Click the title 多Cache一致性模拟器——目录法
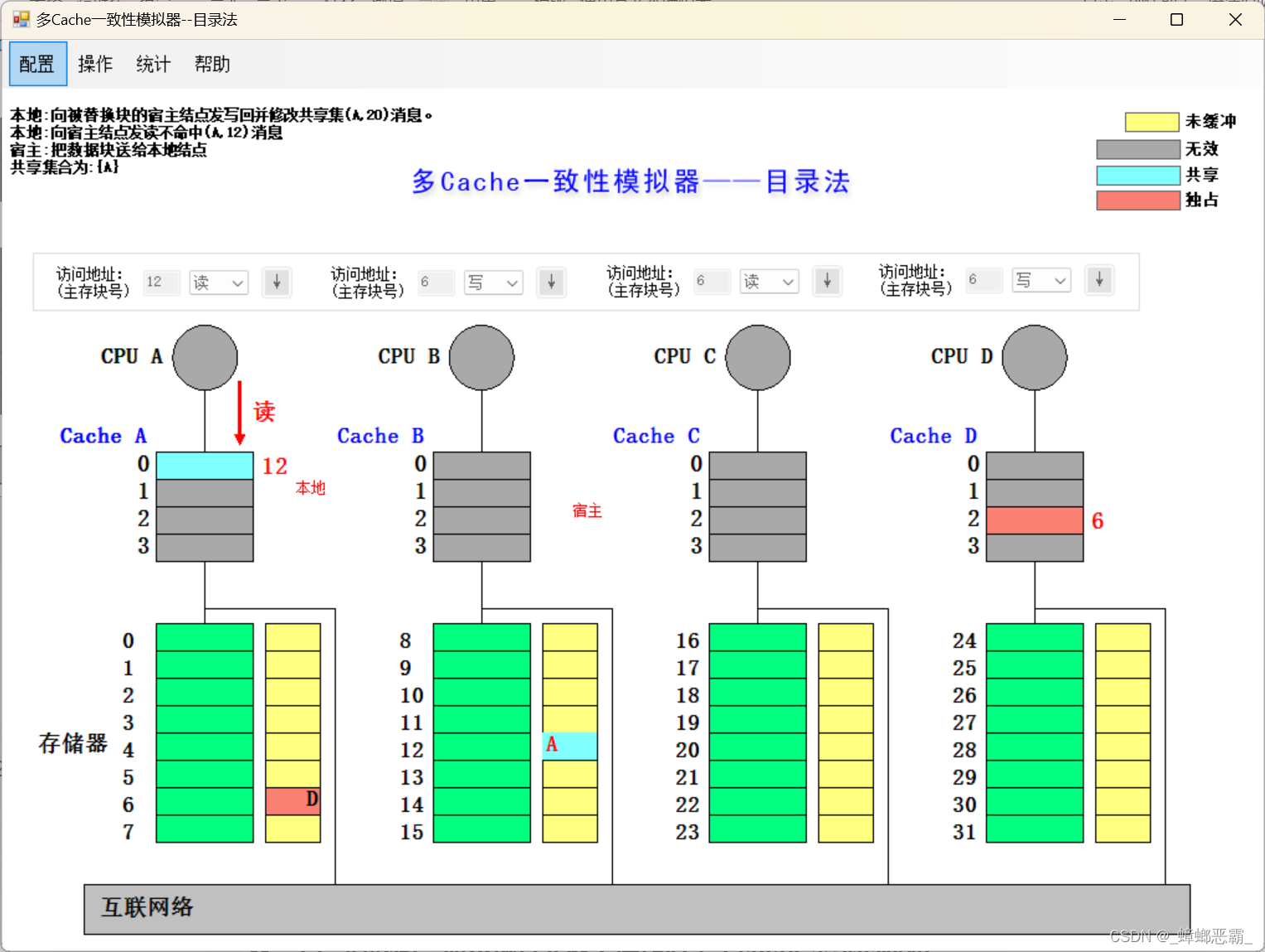The image size is (1265, 952). pos(631,181)
